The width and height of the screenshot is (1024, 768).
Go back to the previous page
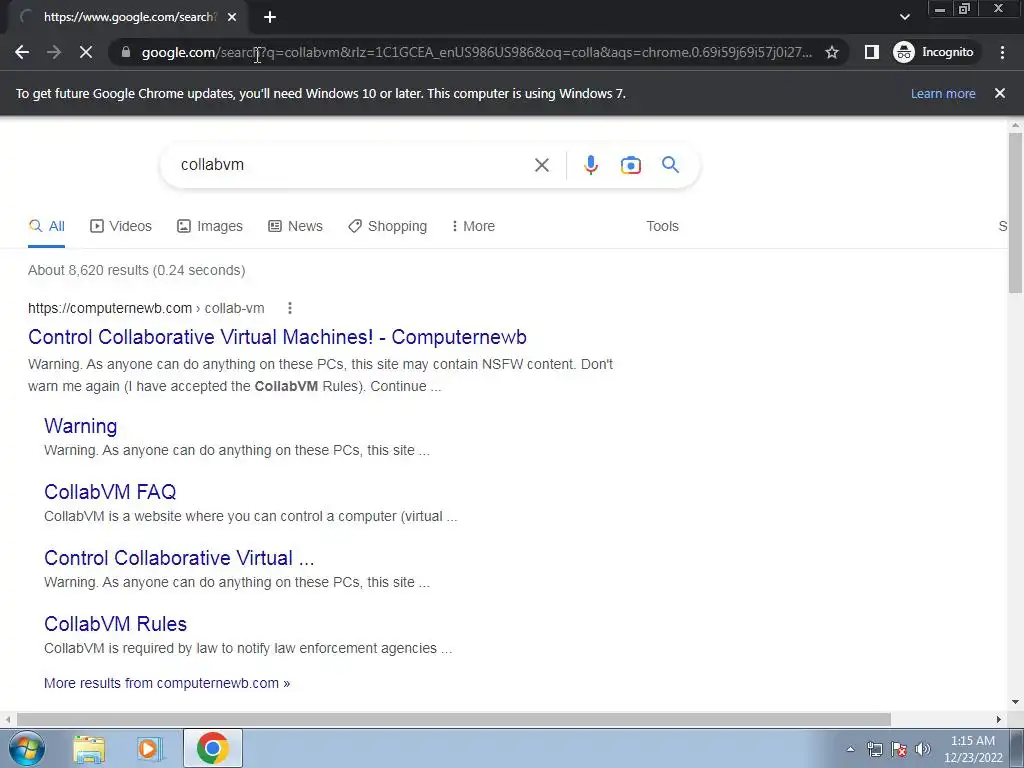click(22, 52)
